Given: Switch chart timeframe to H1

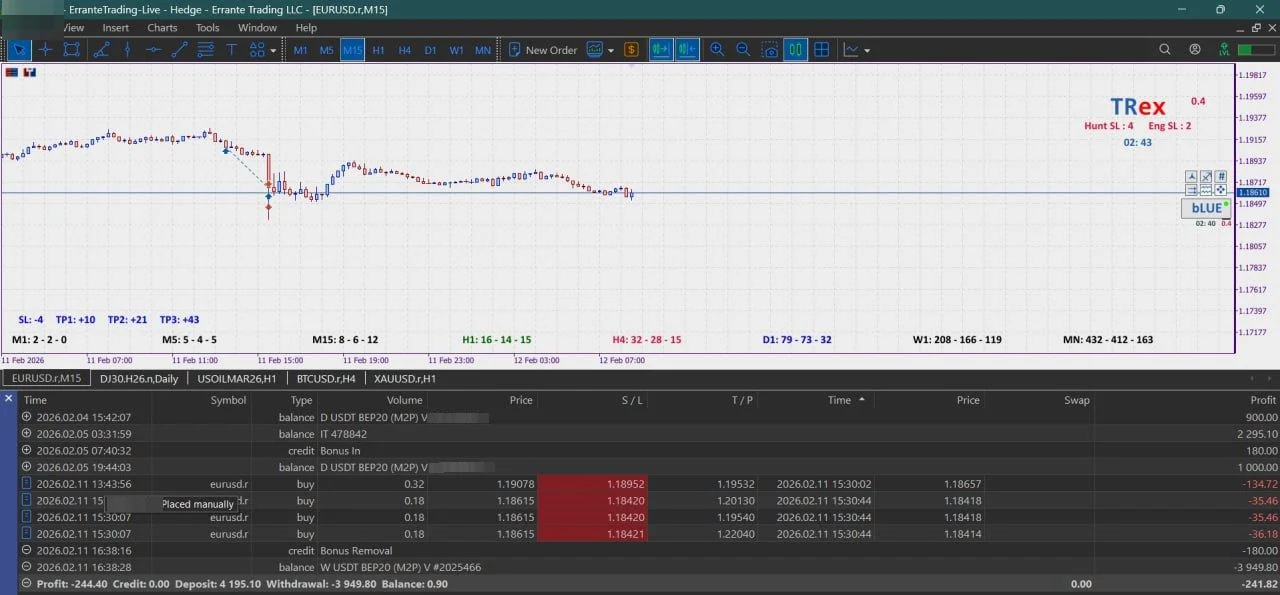Looking at the screenshot, I should 378,50.
